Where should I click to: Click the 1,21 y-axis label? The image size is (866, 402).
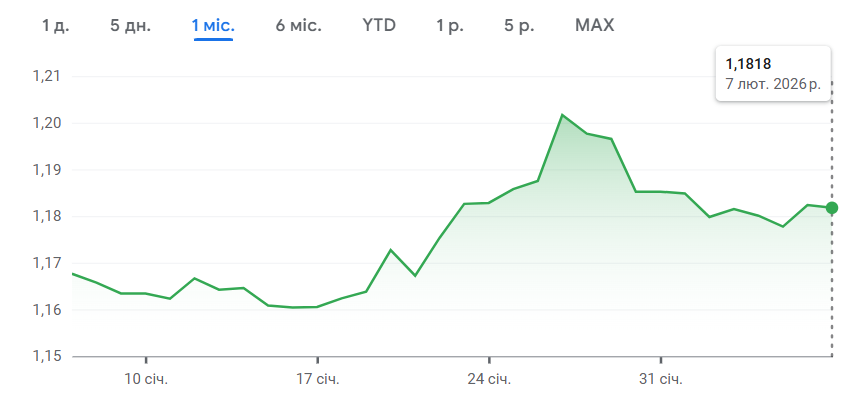click(46, 76)
